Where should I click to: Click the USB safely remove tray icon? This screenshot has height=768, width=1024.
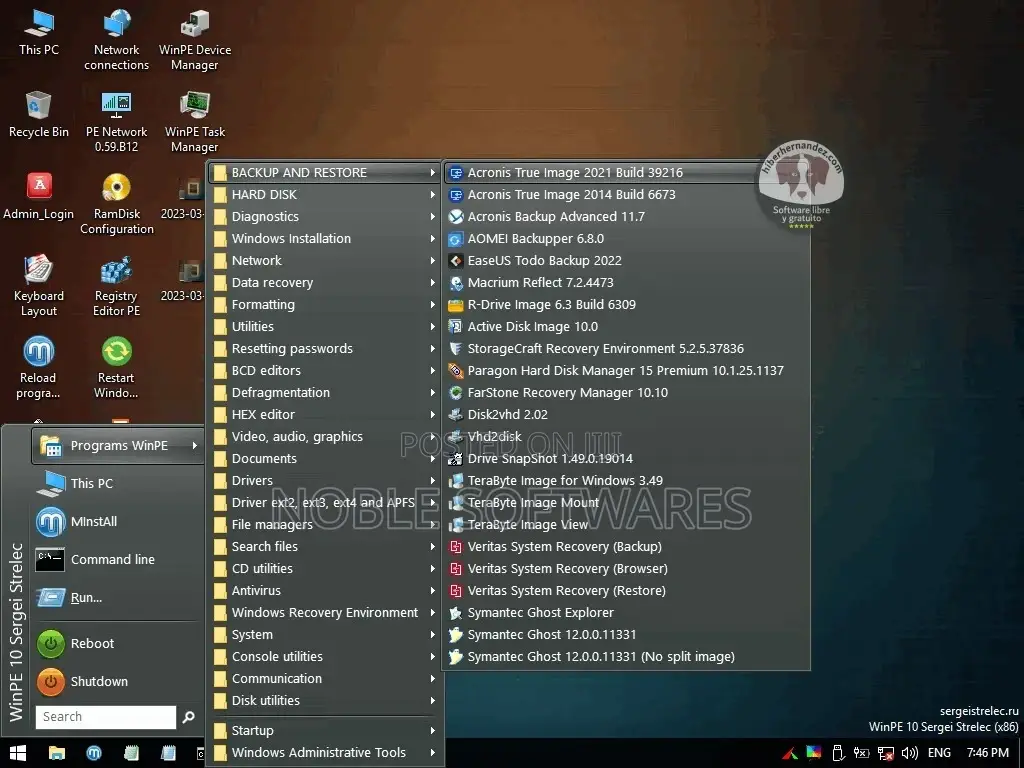(x=838, y=753)
